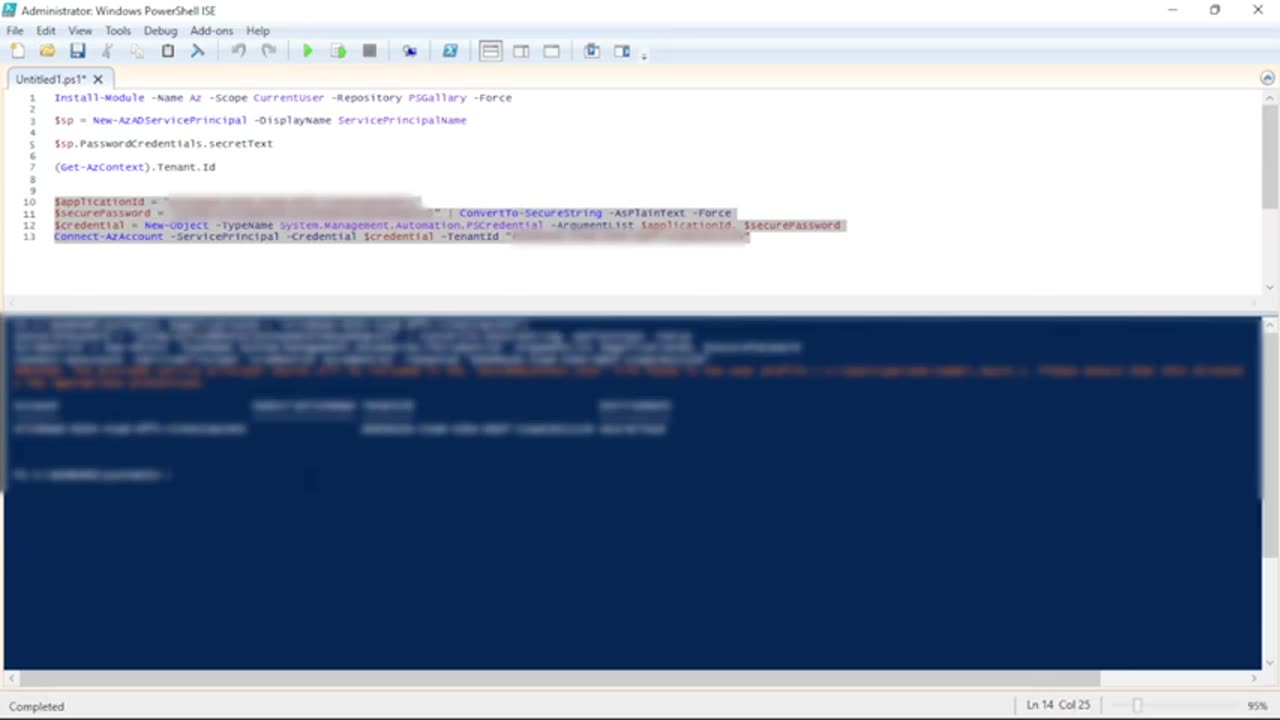This screenshot has height=720, width=1280.
Task: Click Connect-AzAccount on line 13
Action: pyautogui.click(x=108, y=237)
